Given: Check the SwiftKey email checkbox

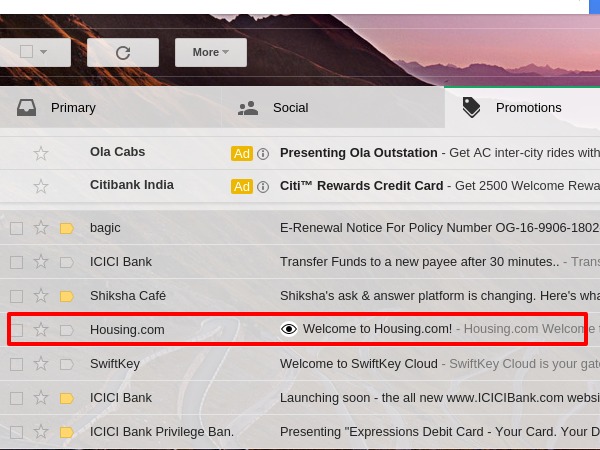Looking at the screenshot, I should (16, 364).
